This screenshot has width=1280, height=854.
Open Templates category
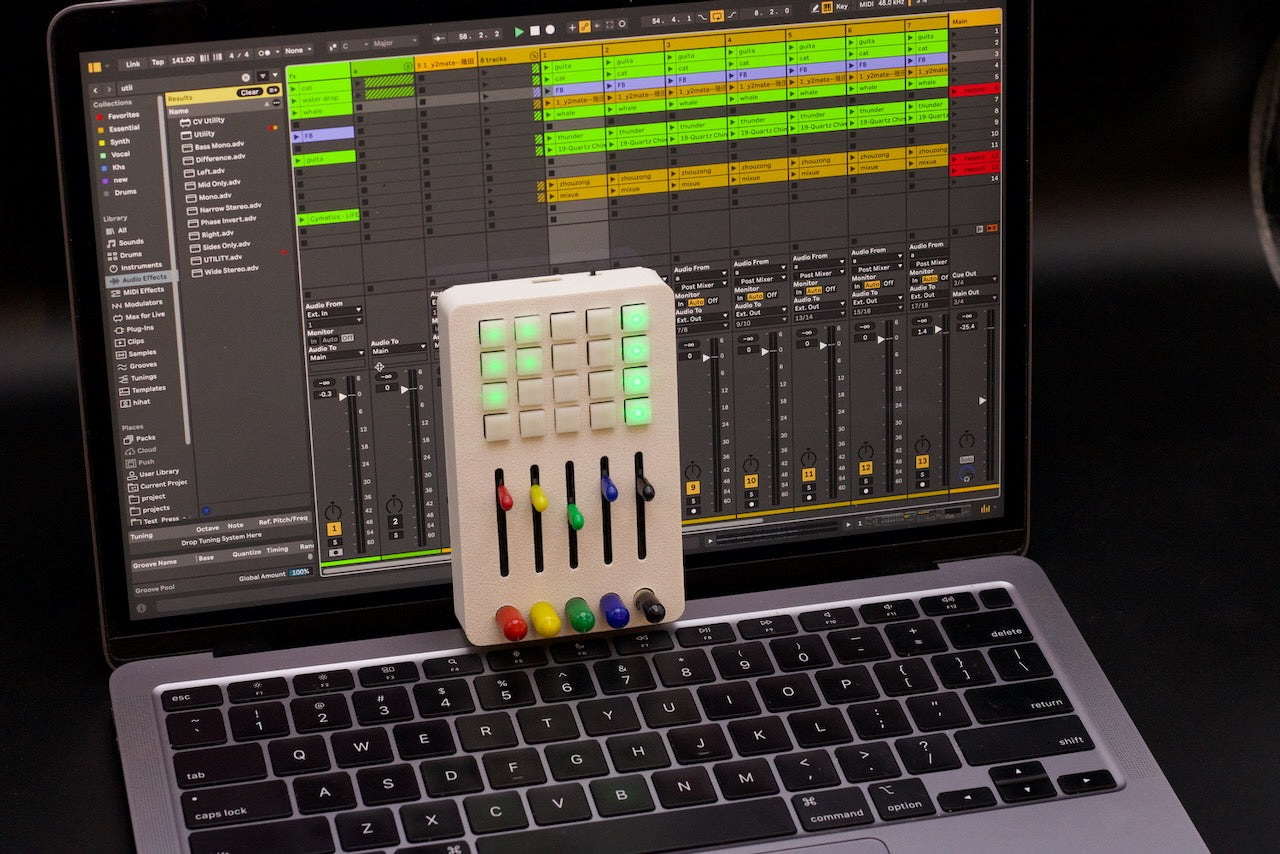tap(140, 390)
